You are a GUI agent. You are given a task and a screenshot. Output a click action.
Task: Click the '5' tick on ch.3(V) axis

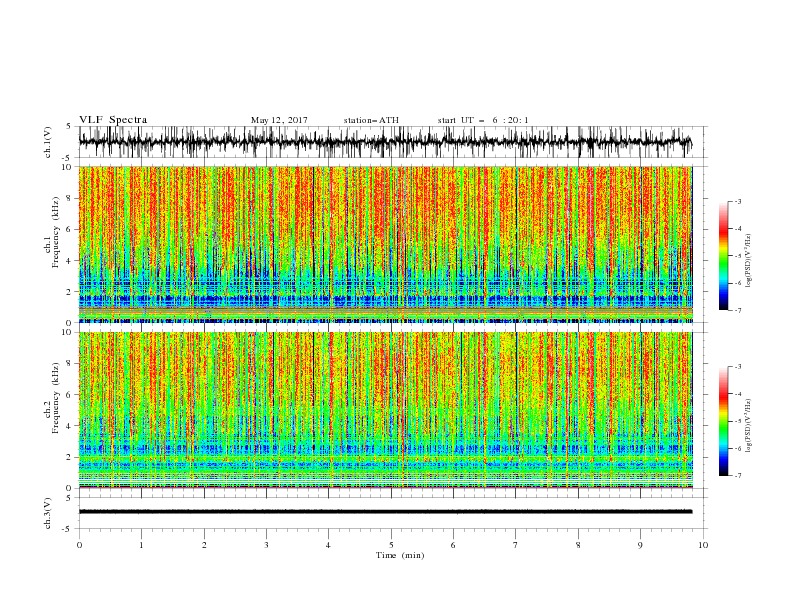click(x=69, y=498)
